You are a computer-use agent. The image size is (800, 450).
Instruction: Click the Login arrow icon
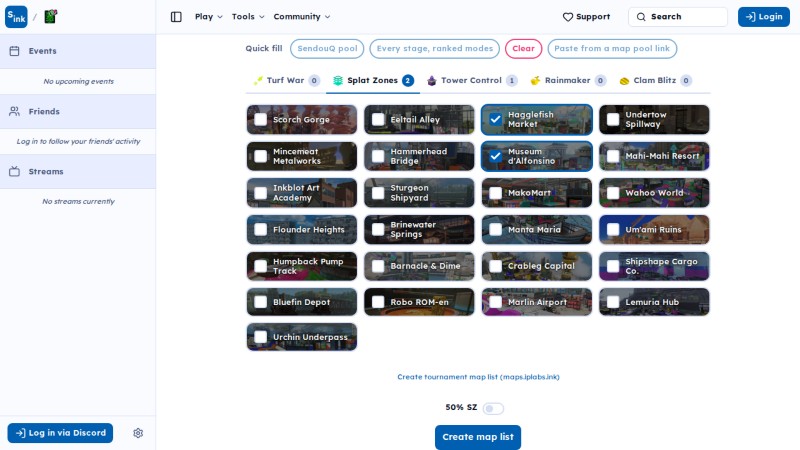(x=751, y=17)
